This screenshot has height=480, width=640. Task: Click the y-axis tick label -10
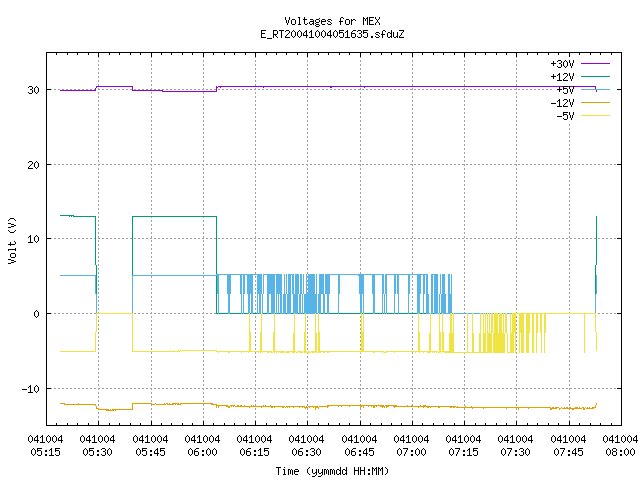point(31,389)
